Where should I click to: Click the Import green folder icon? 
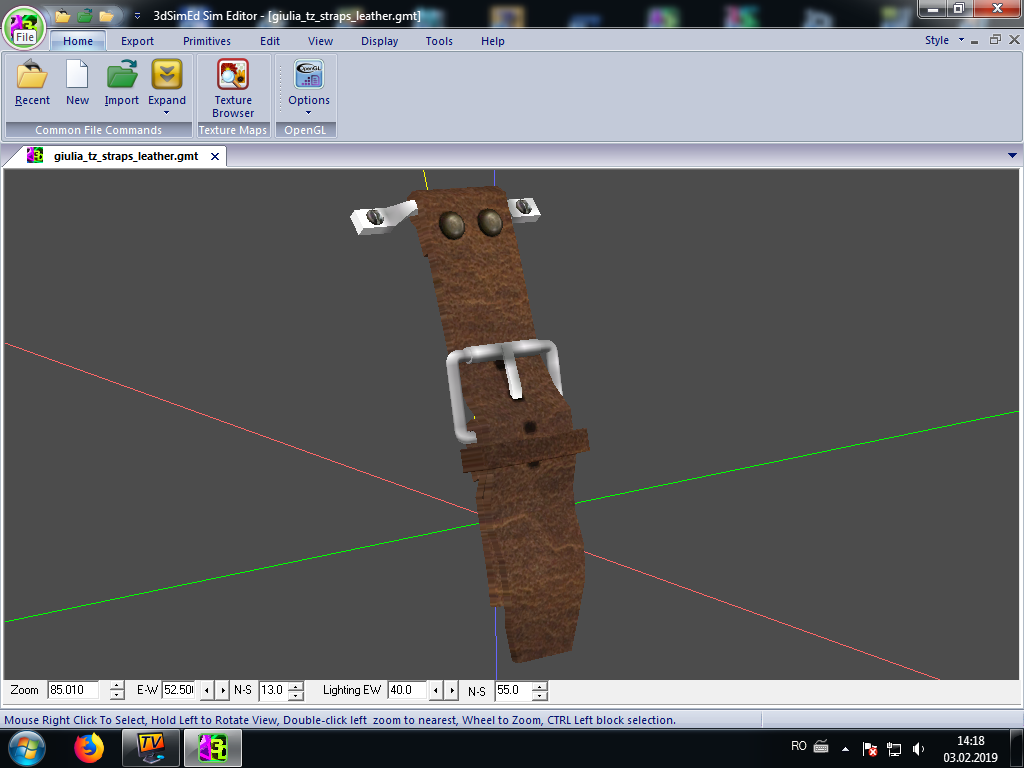[121, 74]
